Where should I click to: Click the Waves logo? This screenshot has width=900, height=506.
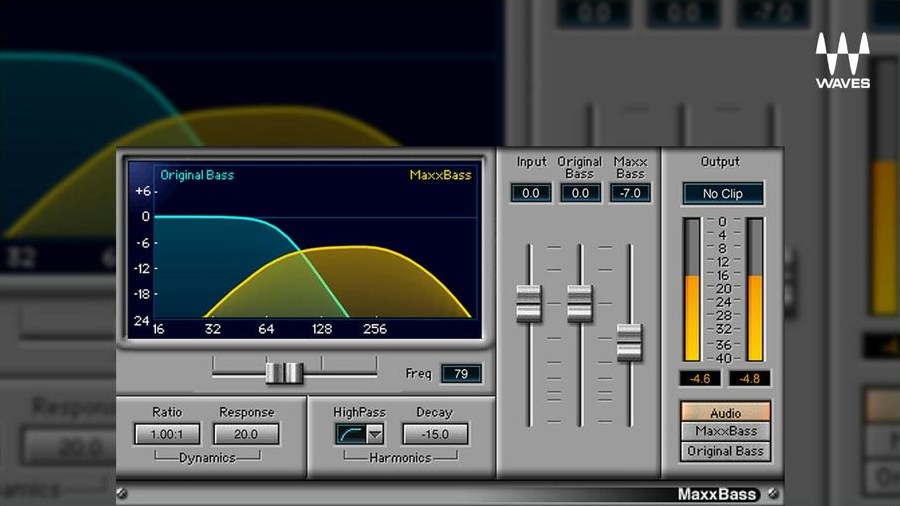tap(843, 60)
